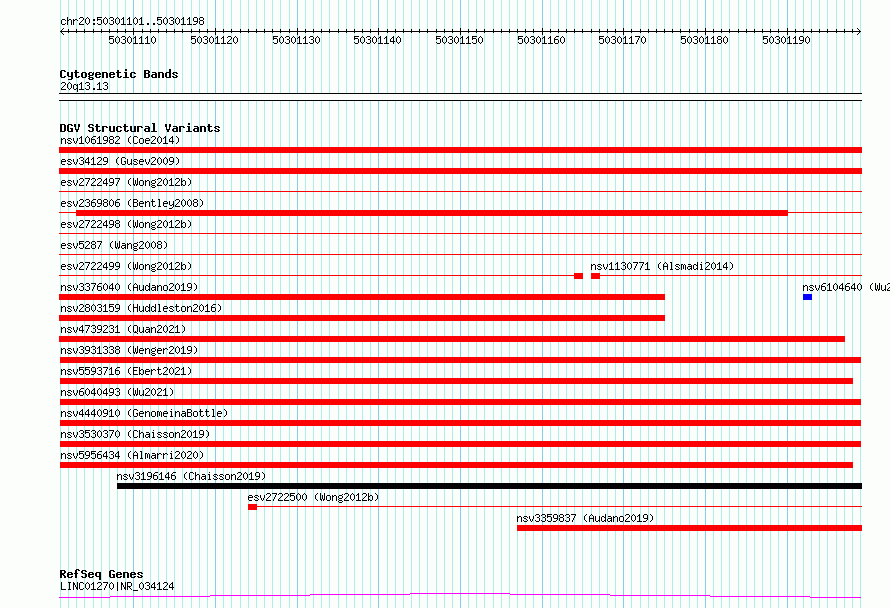This screenshot has width=890, height=608.
Task: Click the nsv6104640 variant label
Action: point(846,287)
